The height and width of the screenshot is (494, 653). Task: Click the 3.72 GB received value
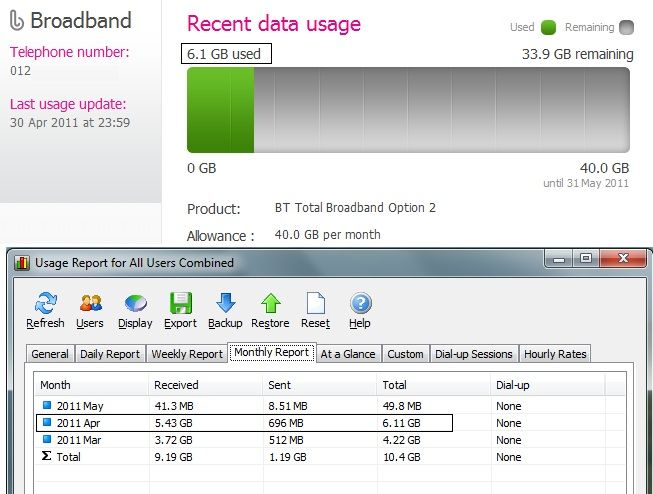click(174, 440)
